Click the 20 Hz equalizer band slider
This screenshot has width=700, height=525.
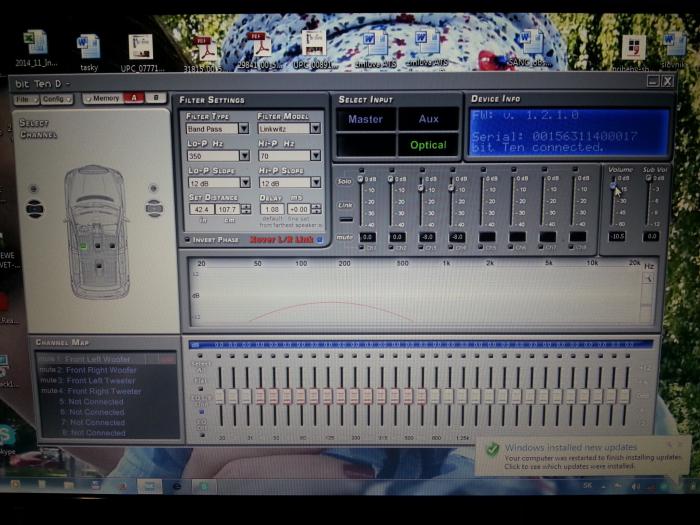220,396
